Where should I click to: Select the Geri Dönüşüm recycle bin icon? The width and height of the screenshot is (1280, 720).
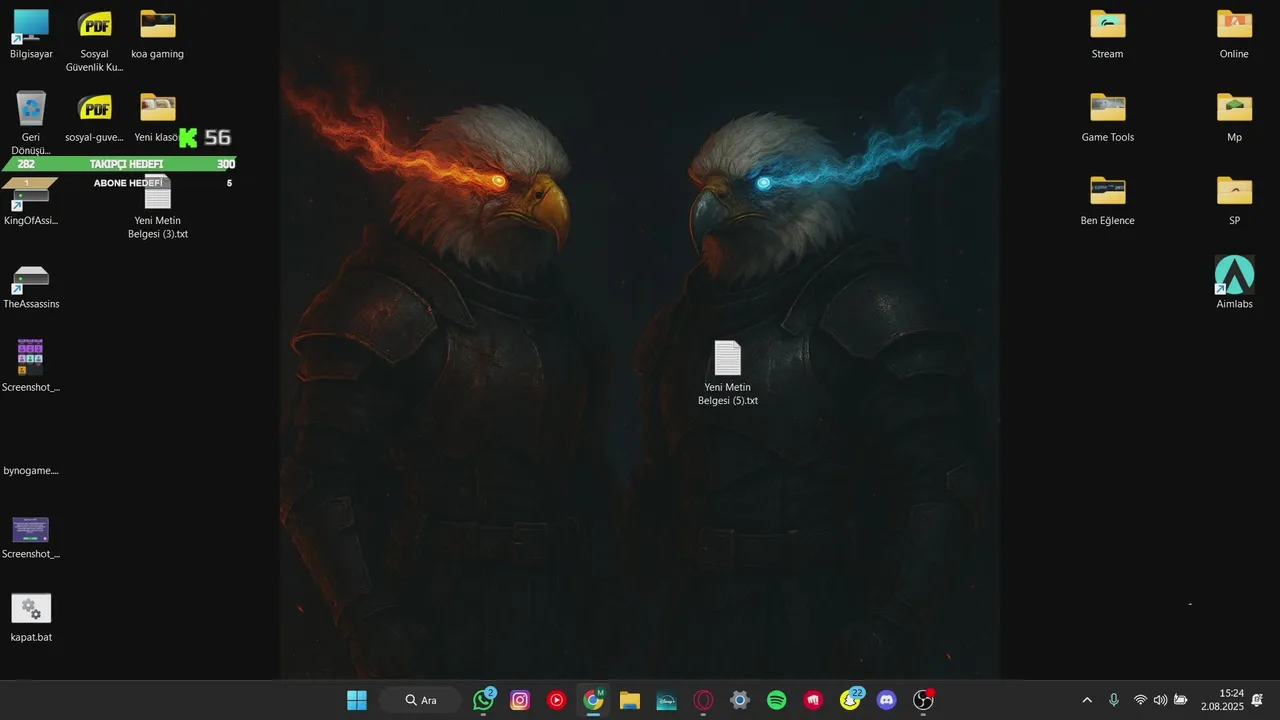point(31,122)
